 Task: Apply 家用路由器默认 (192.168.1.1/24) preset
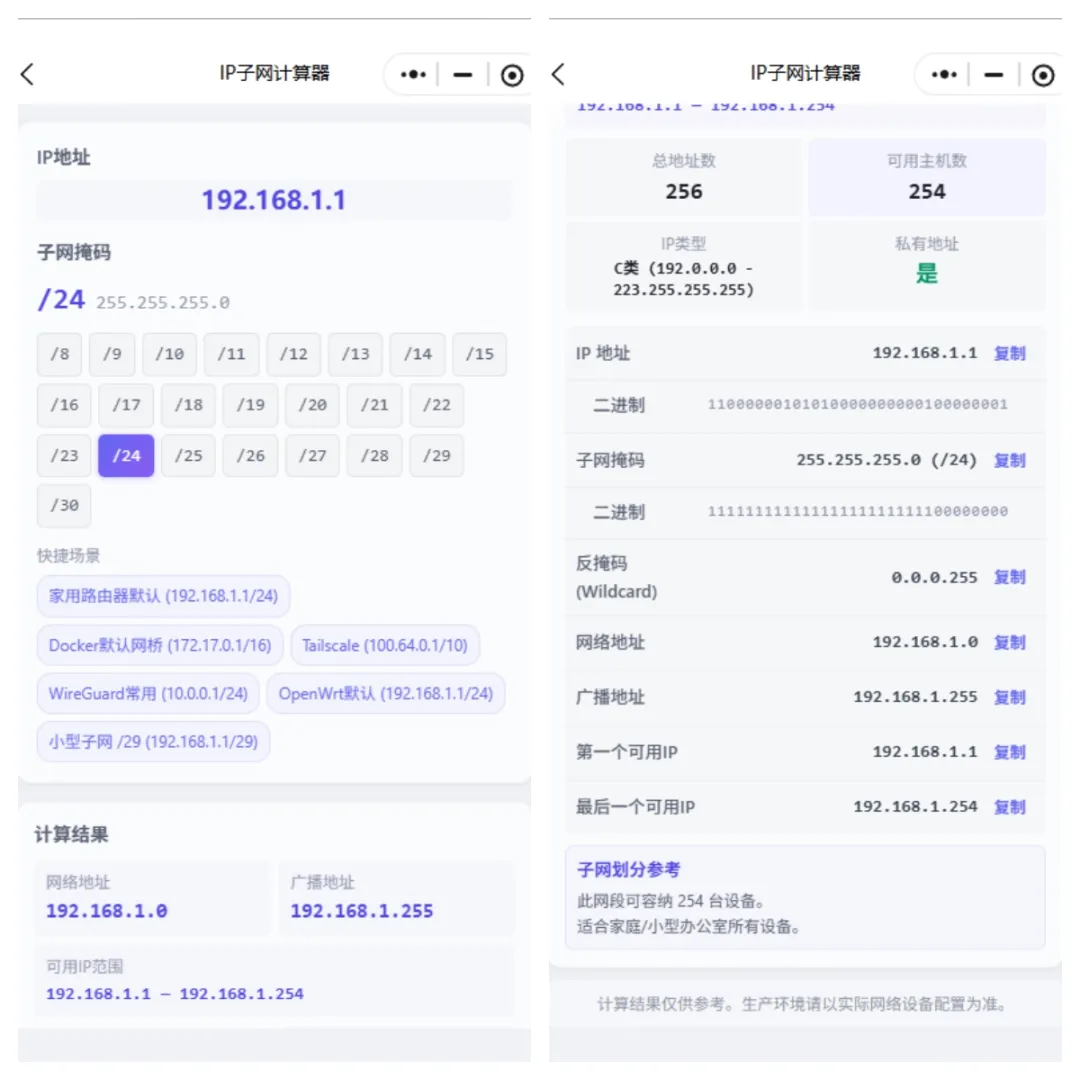click(163, 596)
